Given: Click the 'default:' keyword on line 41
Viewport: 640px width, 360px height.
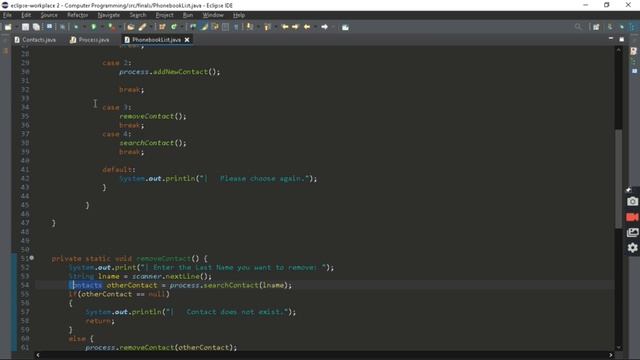Looking at the screenshot, I should (x=119, y=169).
